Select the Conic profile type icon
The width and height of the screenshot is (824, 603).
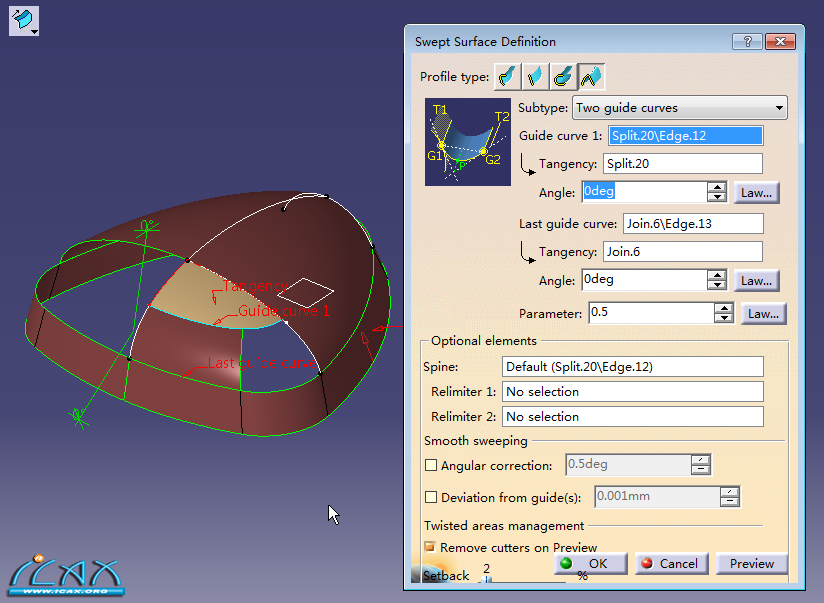pyautogui.click(x=590, y=76)
